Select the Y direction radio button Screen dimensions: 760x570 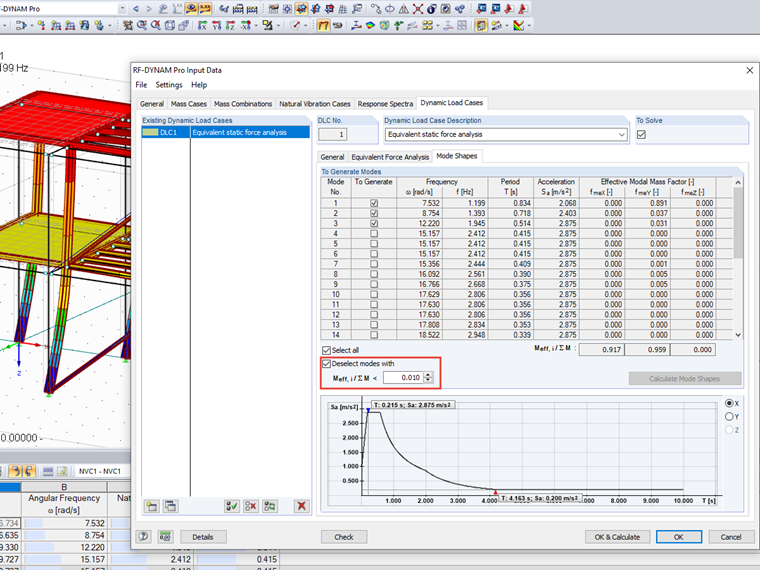coord(729,416)
